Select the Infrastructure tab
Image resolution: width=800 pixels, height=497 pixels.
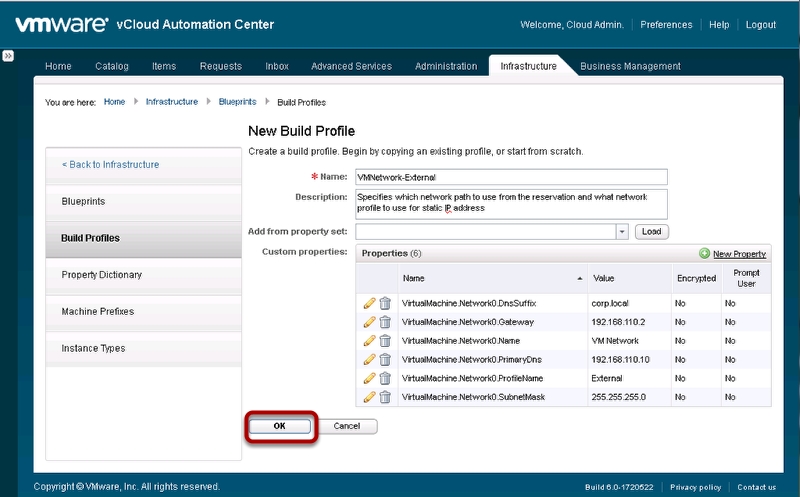click(x=529, y=66)
